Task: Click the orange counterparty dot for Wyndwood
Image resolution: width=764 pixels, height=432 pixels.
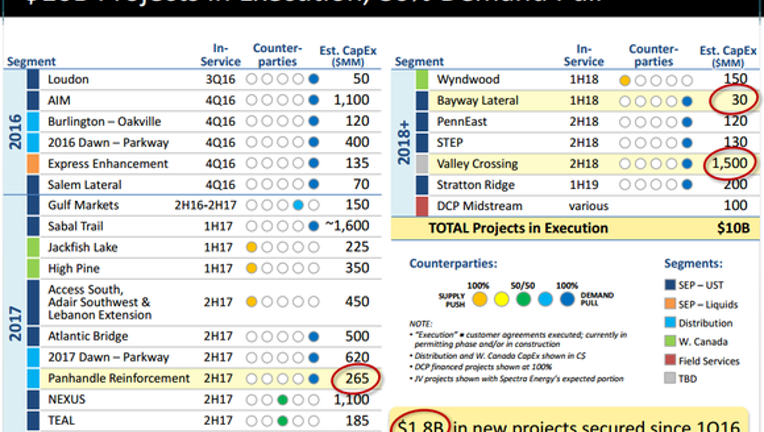Action: click(625, 80)
